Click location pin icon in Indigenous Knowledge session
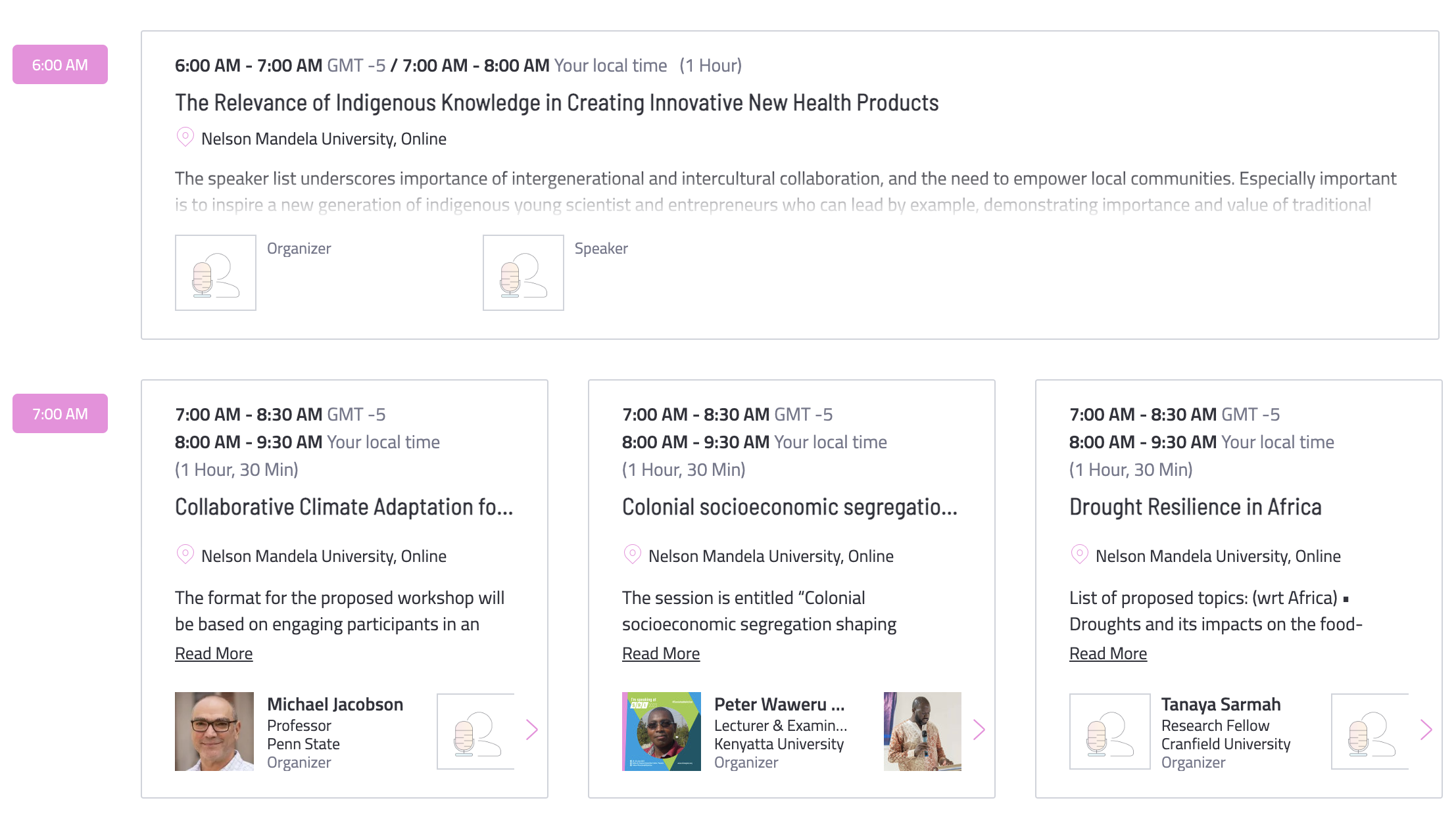Image resolution: width=1456 pixels, height=815 pixels. (x=185, y=137)
